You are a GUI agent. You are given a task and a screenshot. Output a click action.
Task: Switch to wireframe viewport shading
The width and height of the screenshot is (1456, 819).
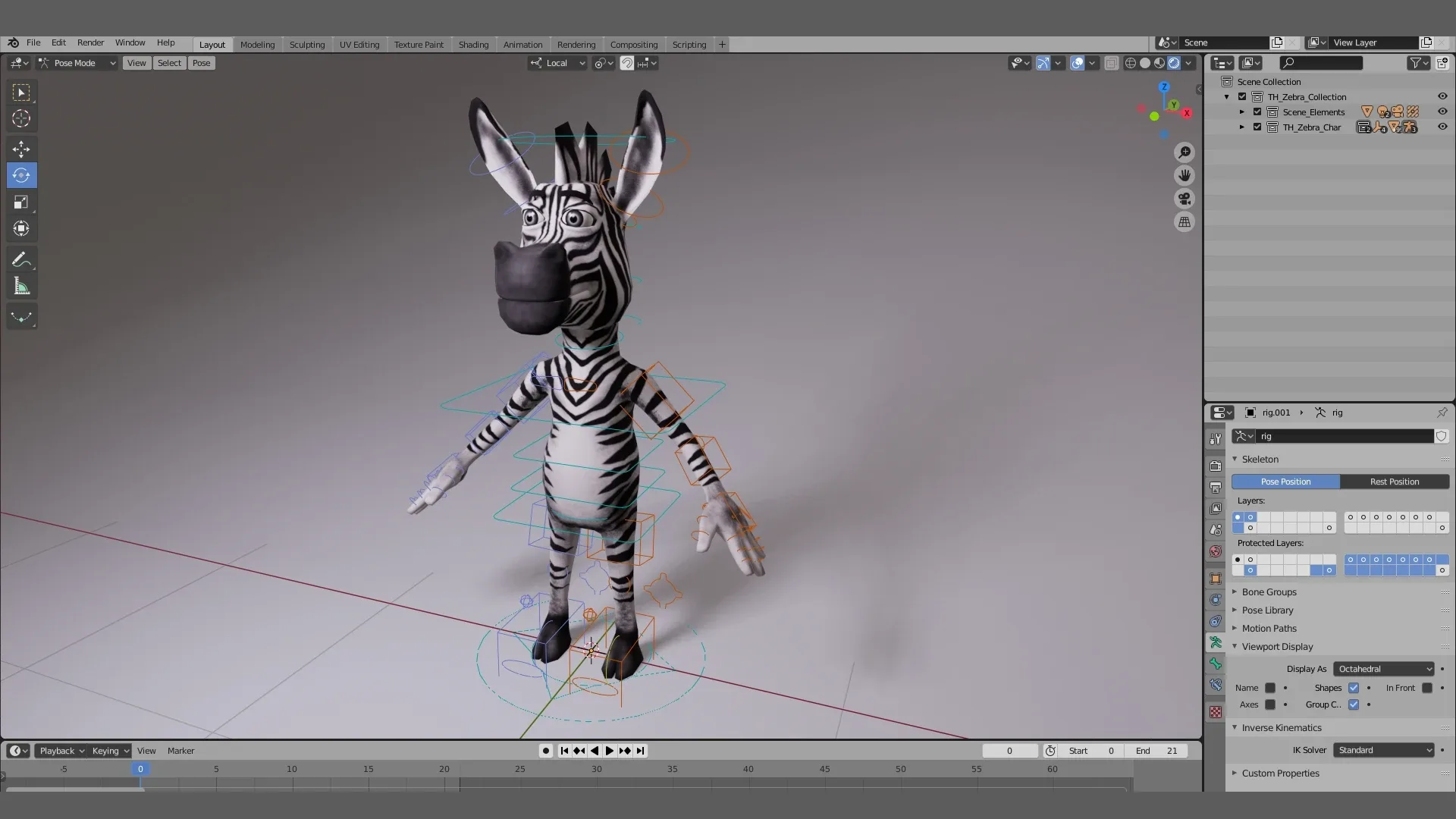pyautogui.click(x=1131, y=63)
